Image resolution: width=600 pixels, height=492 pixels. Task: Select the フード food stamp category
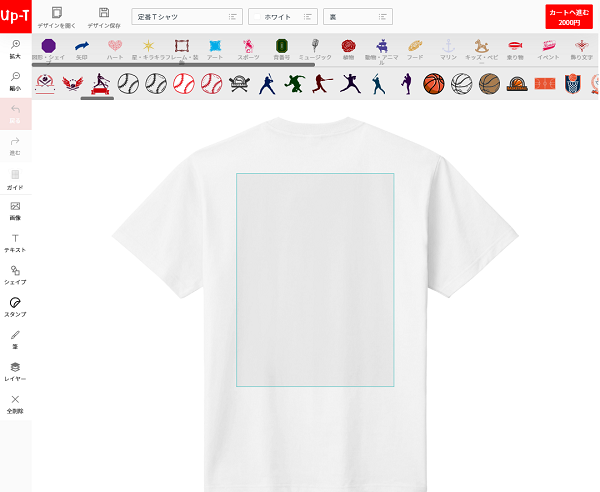click(x=415, y=49)
